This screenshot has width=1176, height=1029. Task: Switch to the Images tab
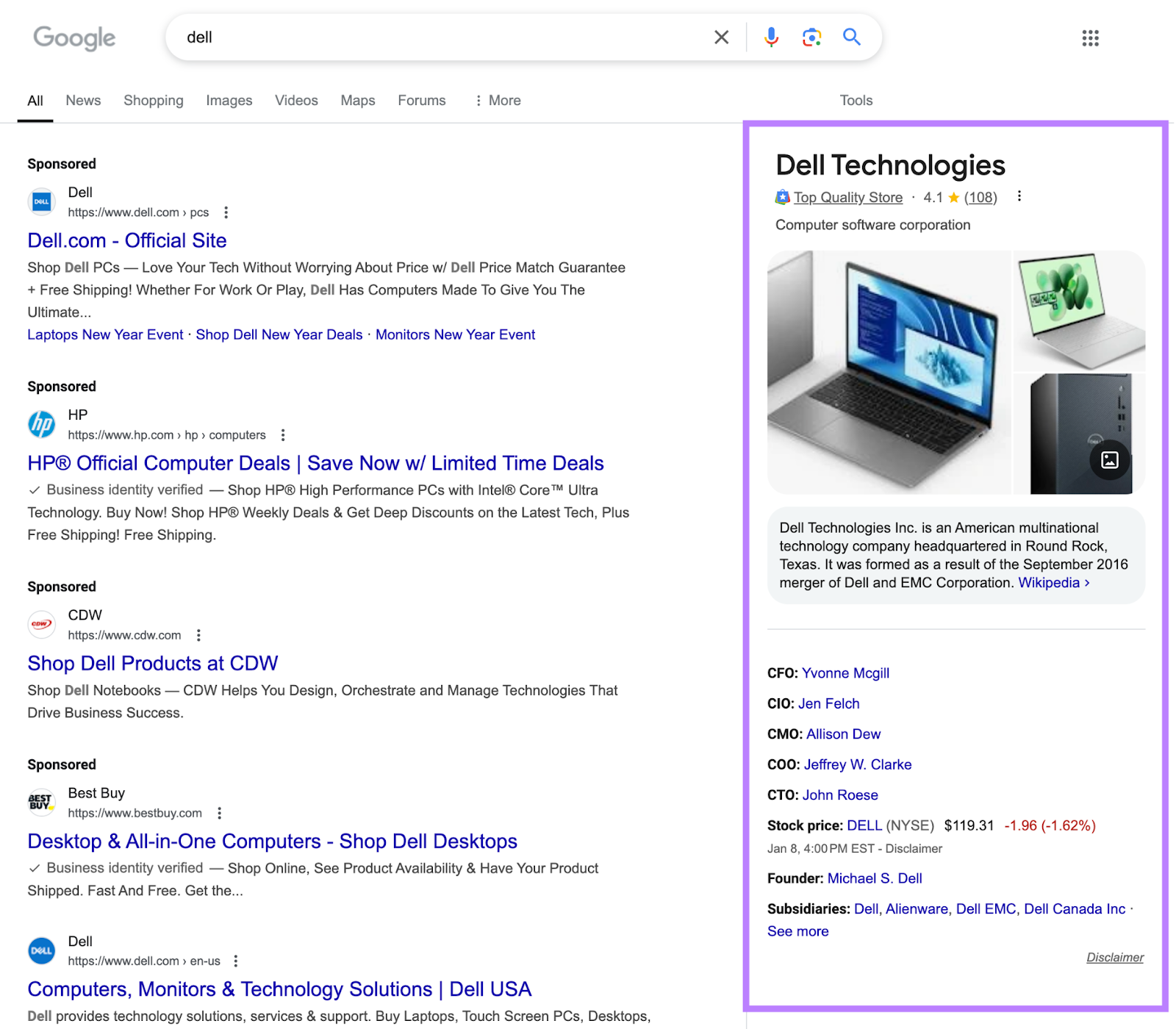tap(229, 100)
